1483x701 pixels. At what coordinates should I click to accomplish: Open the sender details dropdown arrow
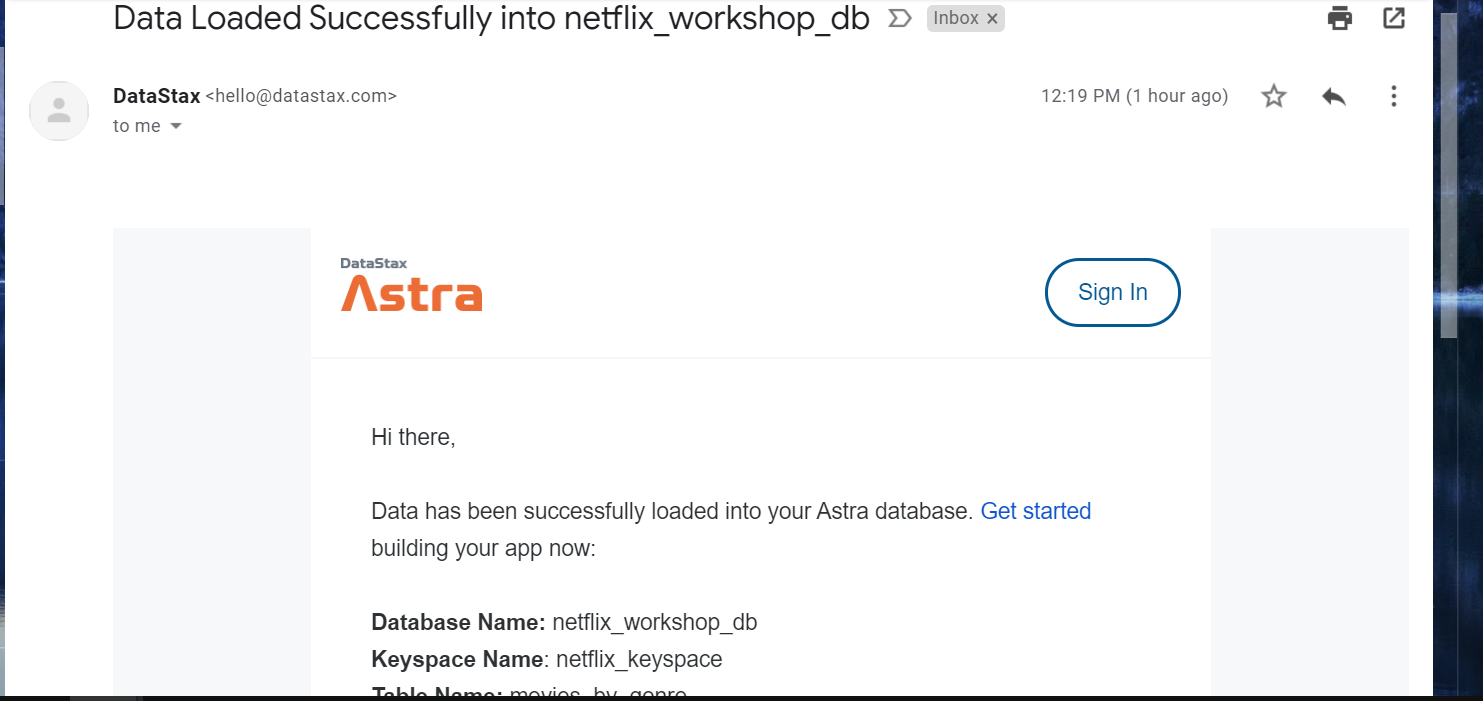tap(175, 125)
